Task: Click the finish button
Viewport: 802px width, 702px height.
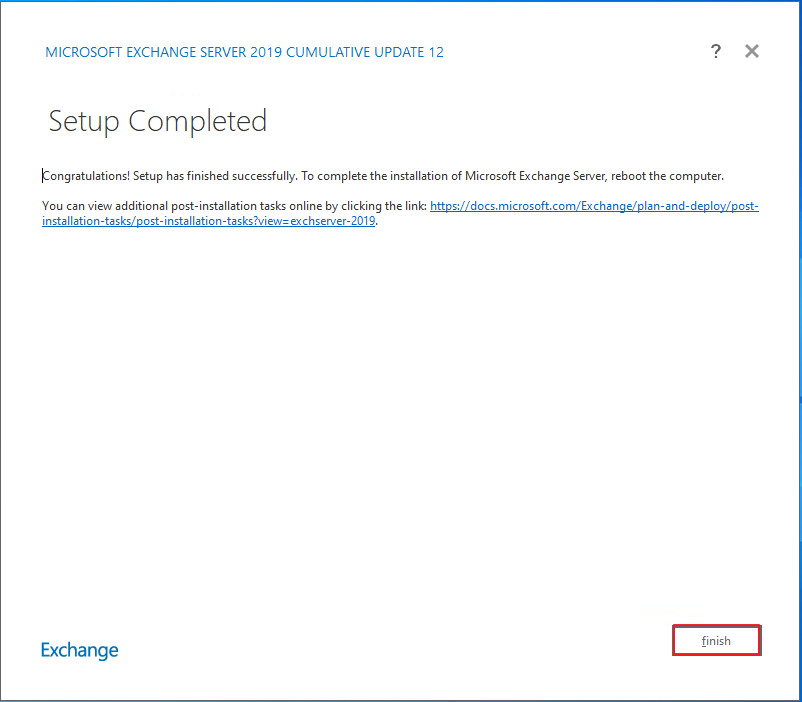Action: 717,640
